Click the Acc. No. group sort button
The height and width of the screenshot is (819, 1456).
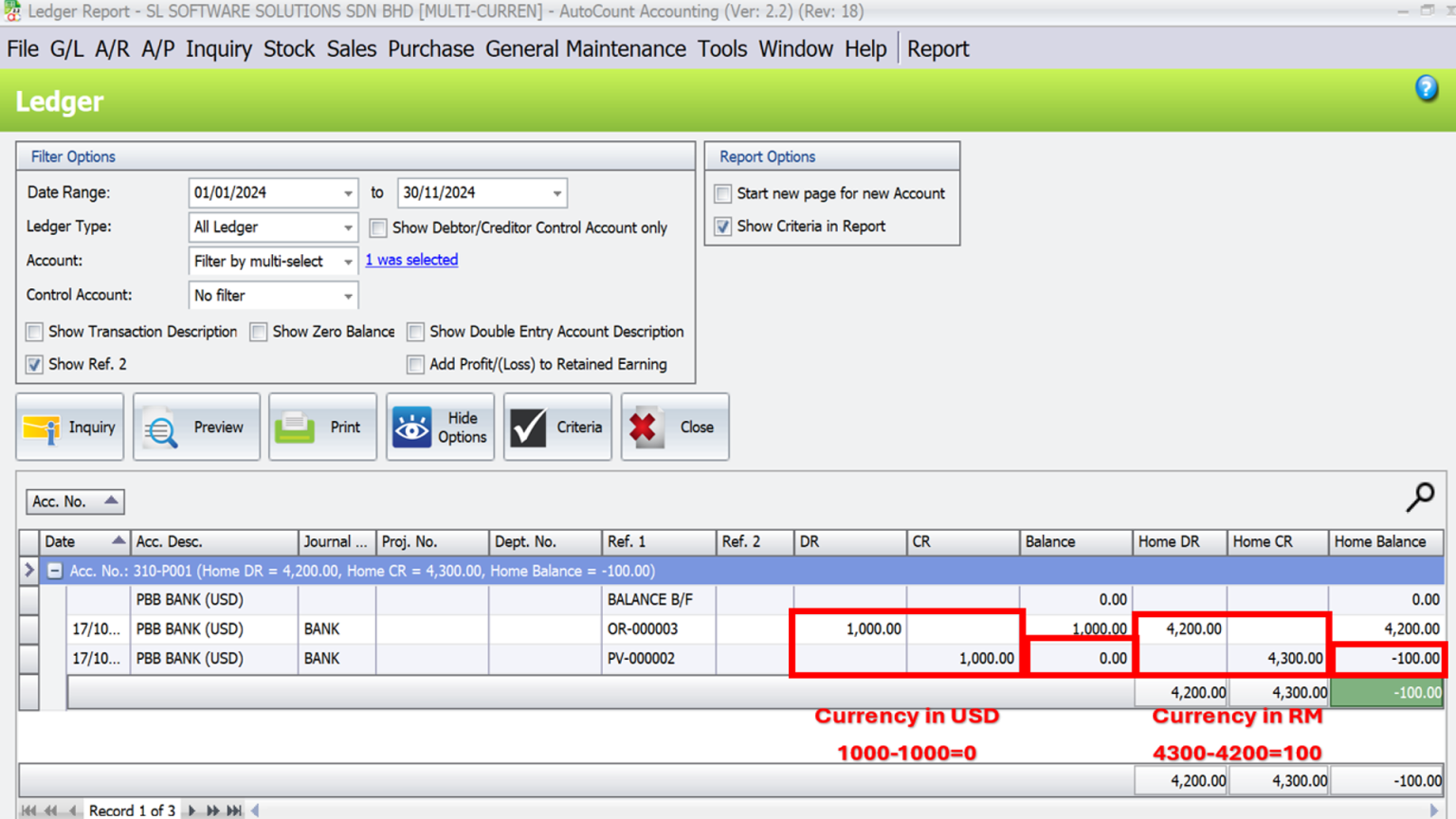tap(75, 501)
